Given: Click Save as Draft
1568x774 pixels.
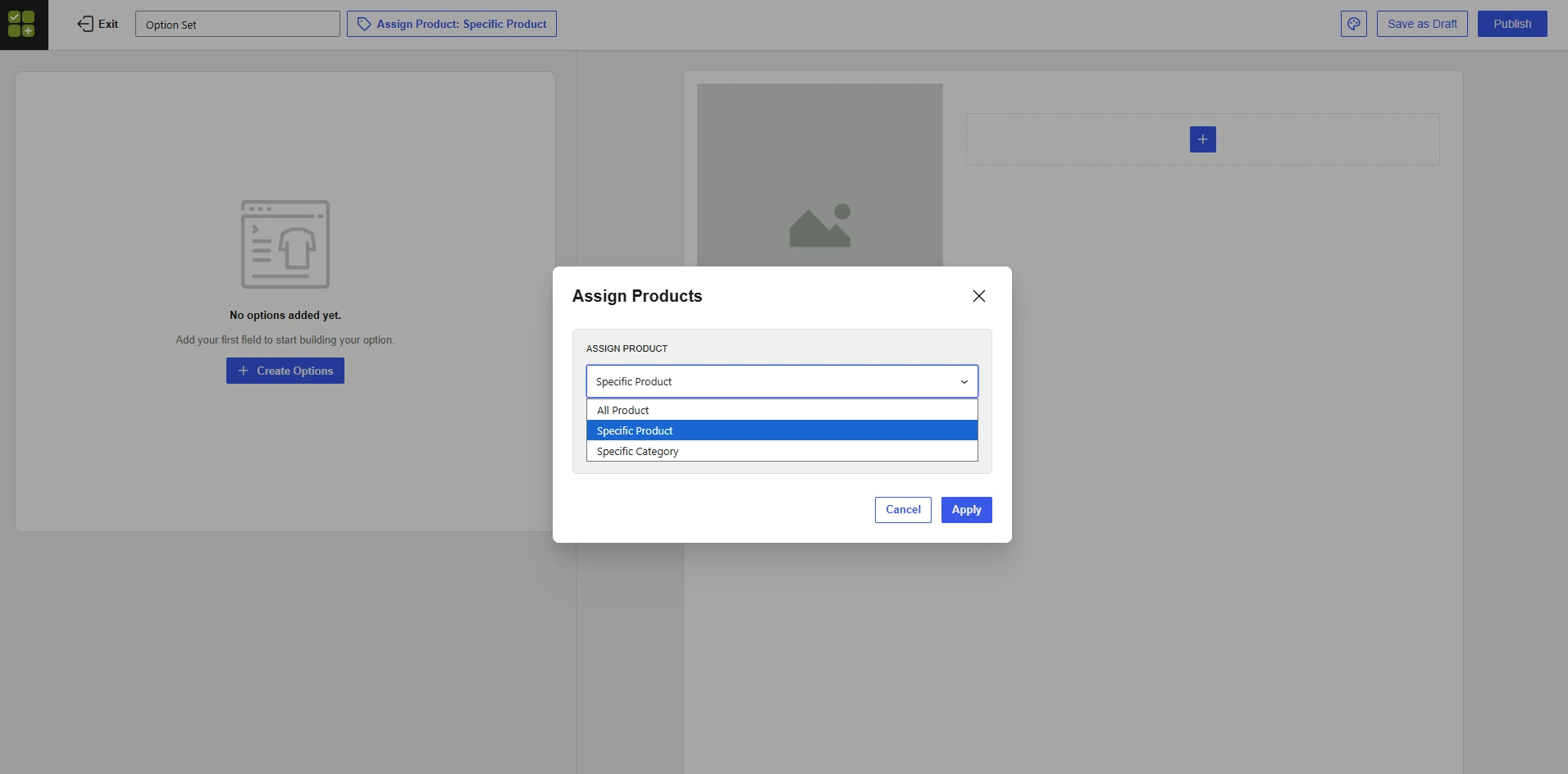Looking at the screenshot, I should click(1422, 24).
